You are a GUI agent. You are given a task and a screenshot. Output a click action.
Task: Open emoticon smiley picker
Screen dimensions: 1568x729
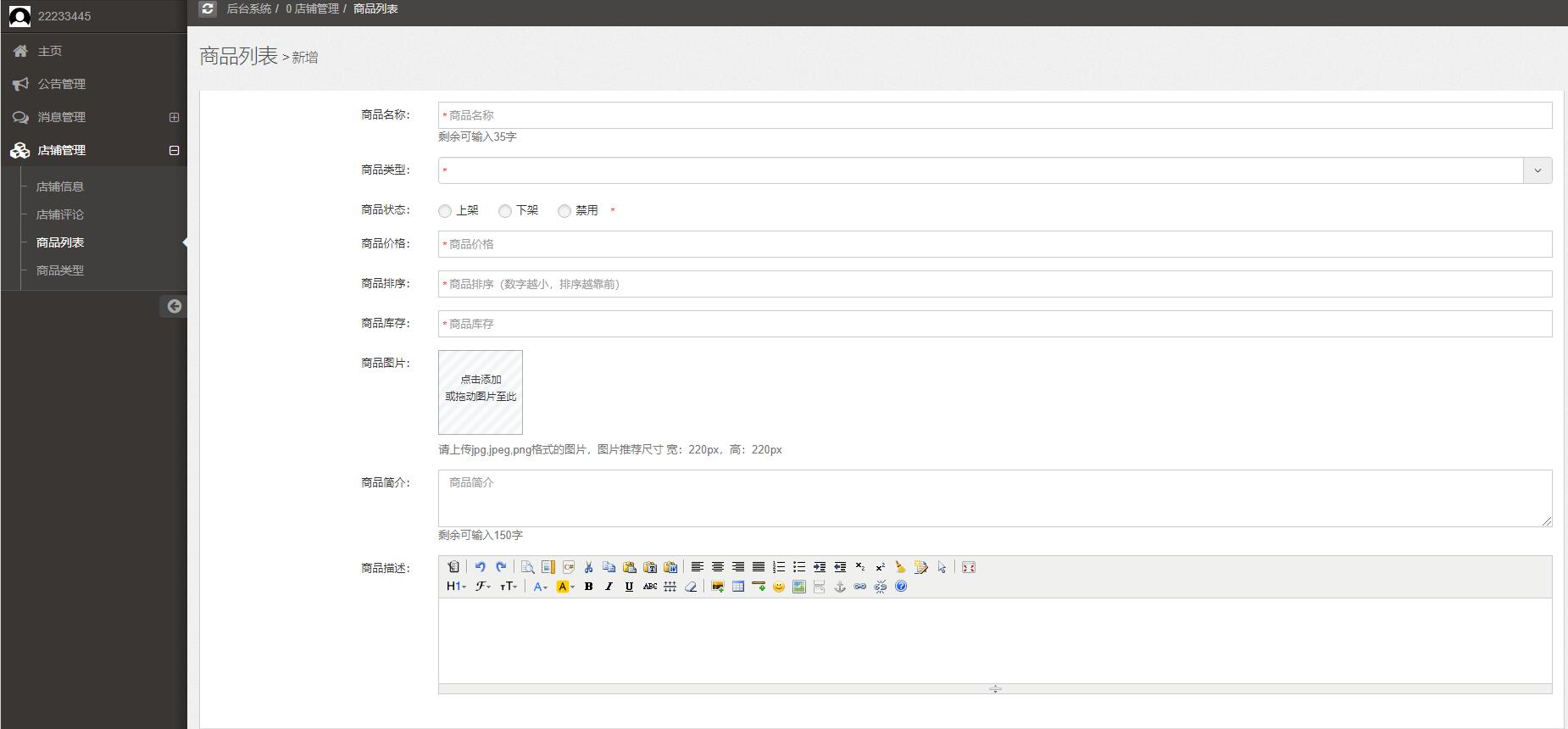pyautogui.click(x=778, y=587)
